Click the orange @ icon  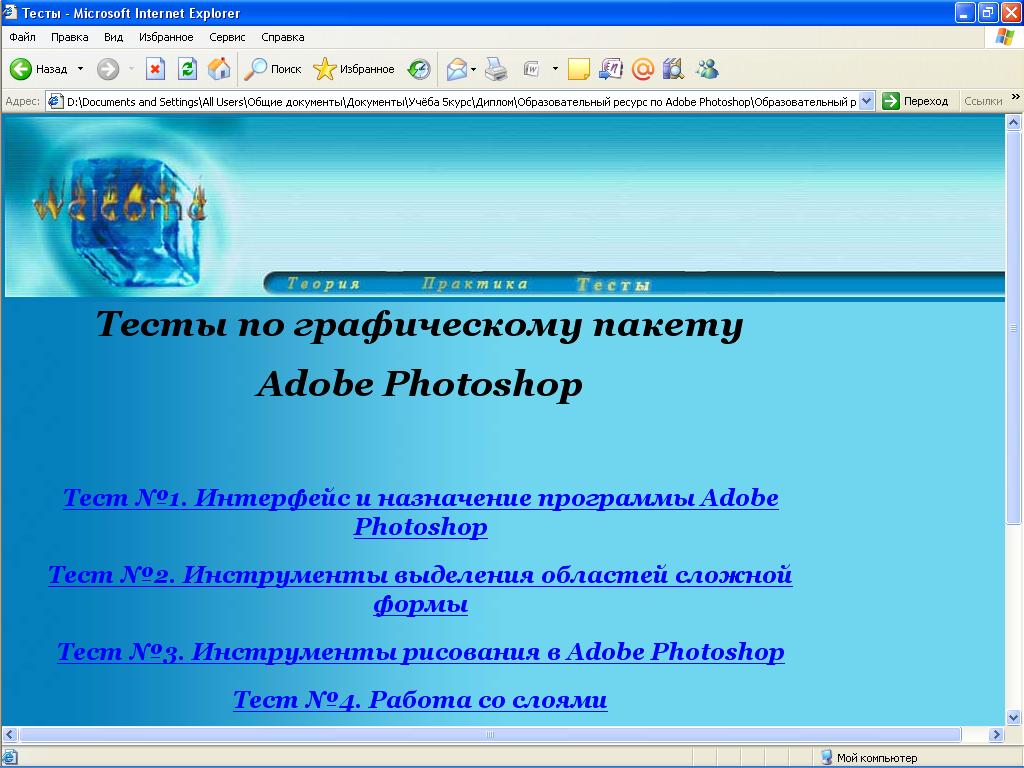coord(643,69)
